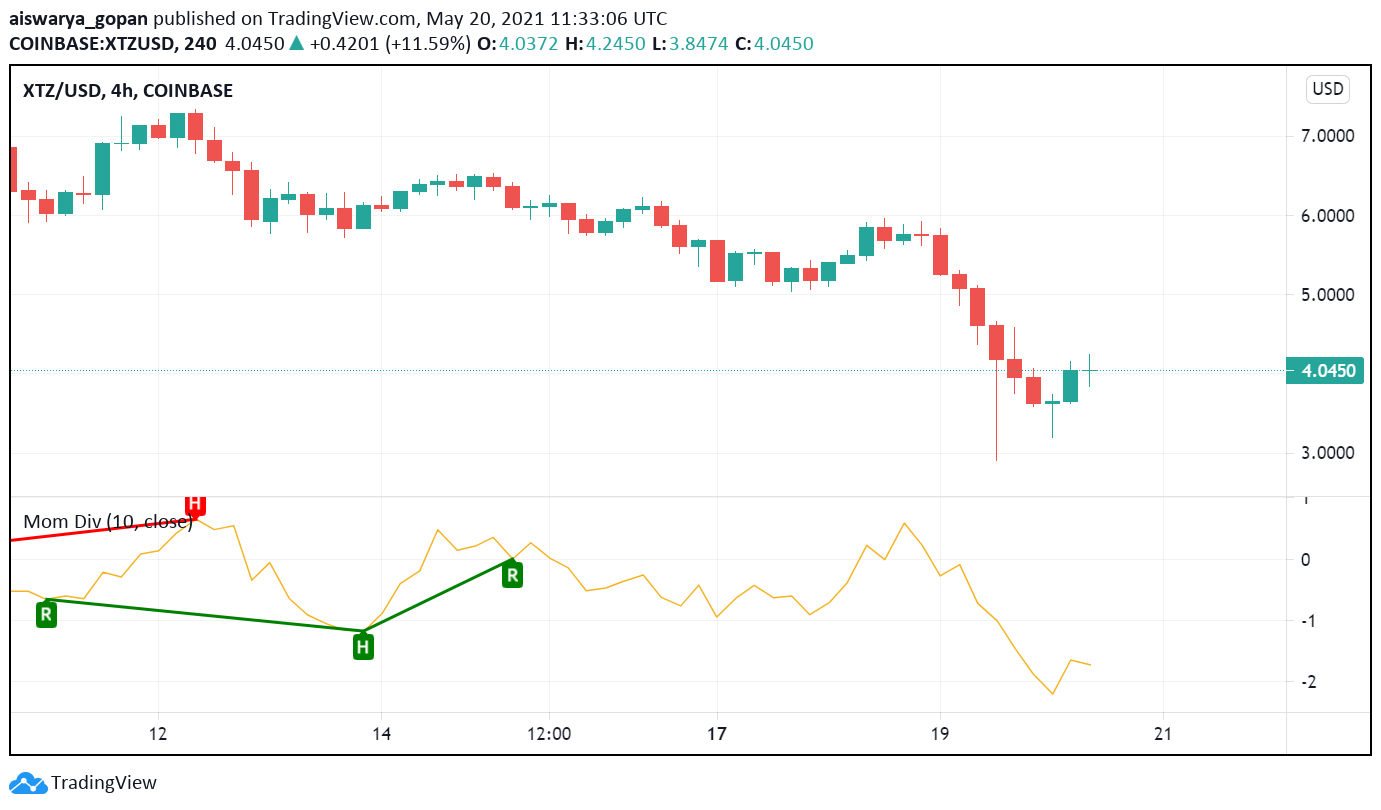Click the green divergence line segment between H and R
Viewport: 1381px width, 810px height.
[x=437, y=596]
